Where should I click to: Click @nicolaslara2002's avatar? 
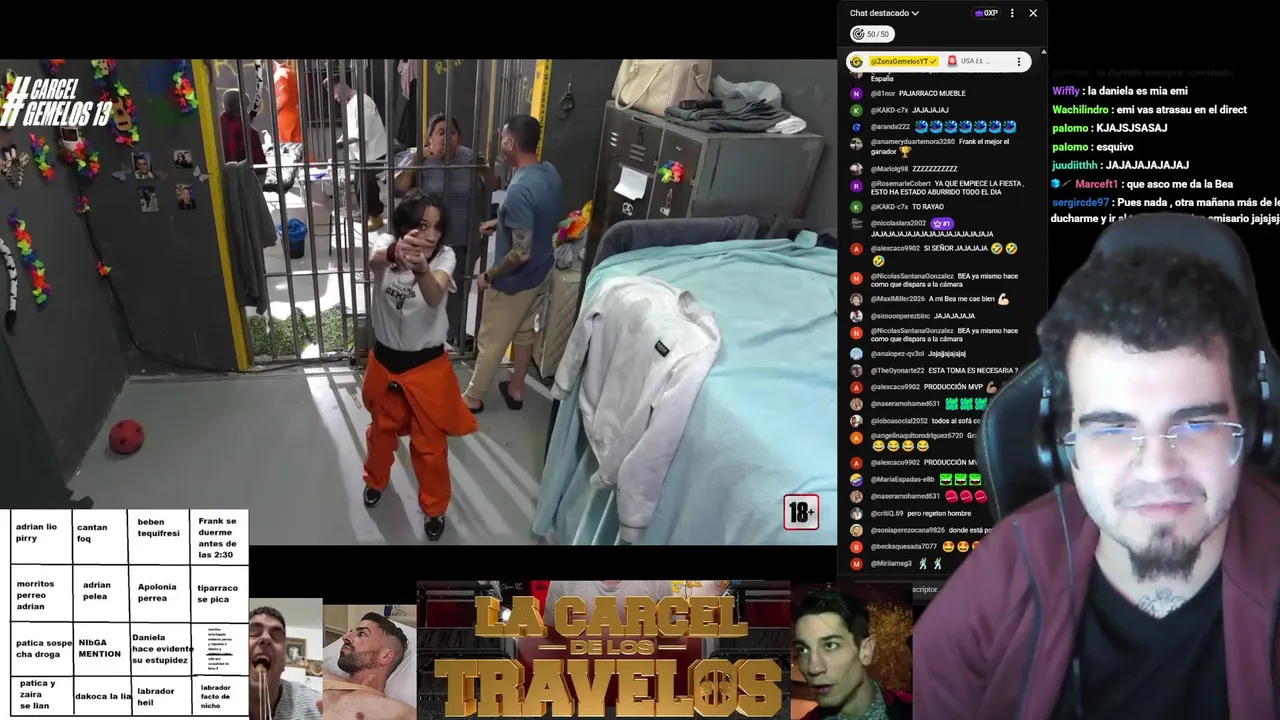856,223
